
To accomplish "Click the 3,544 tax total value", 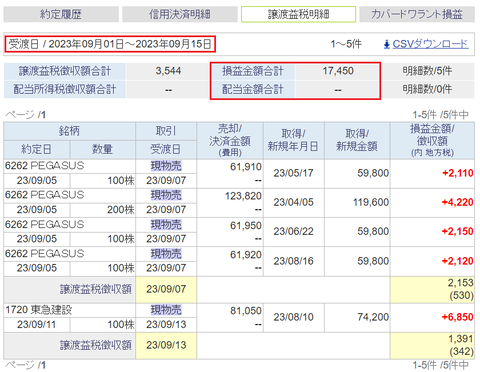I will pyautogui.click(x=168, y=71).
